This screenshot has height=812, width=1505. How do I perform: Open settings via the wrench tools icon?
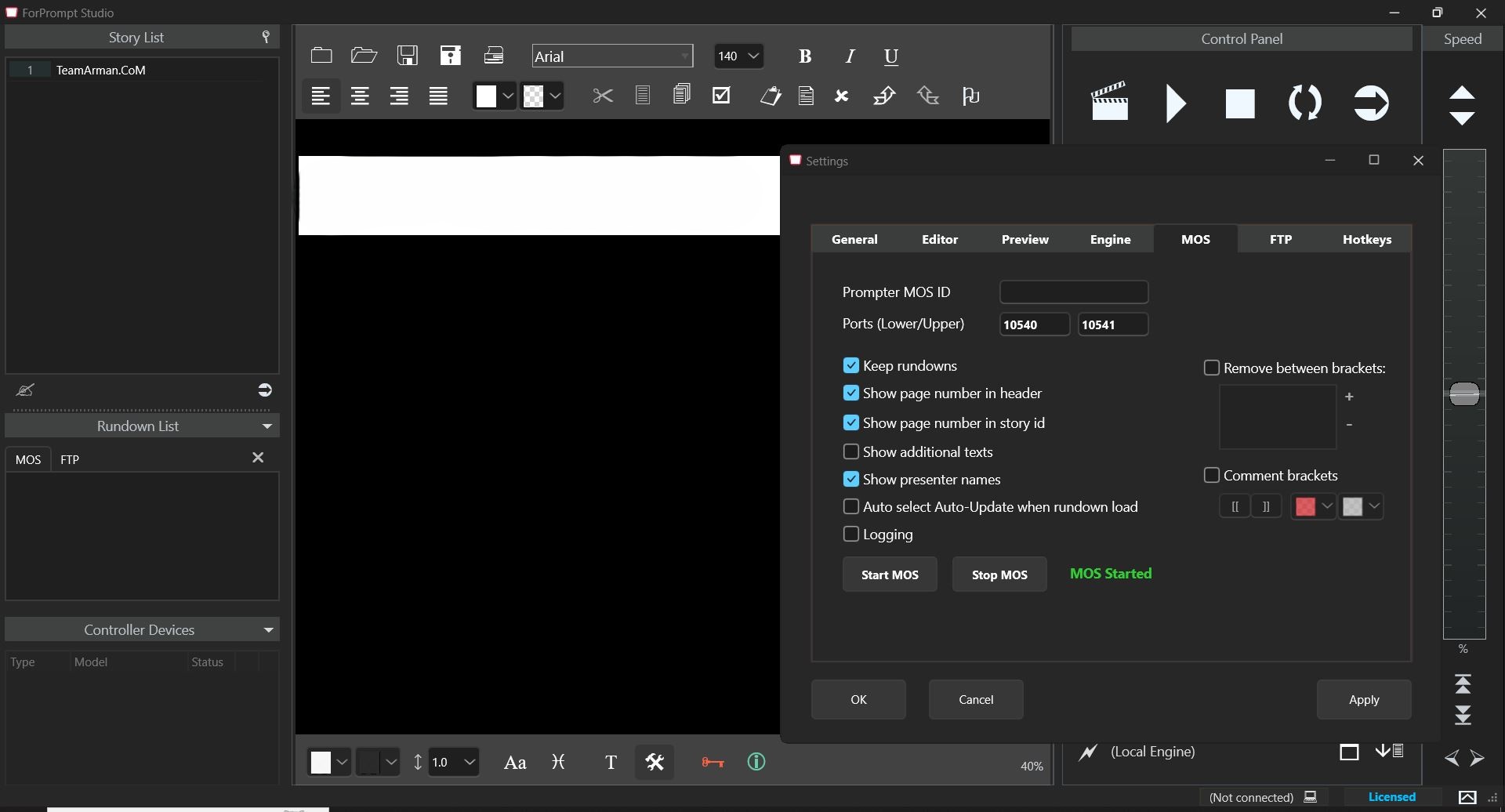[655, 762]
